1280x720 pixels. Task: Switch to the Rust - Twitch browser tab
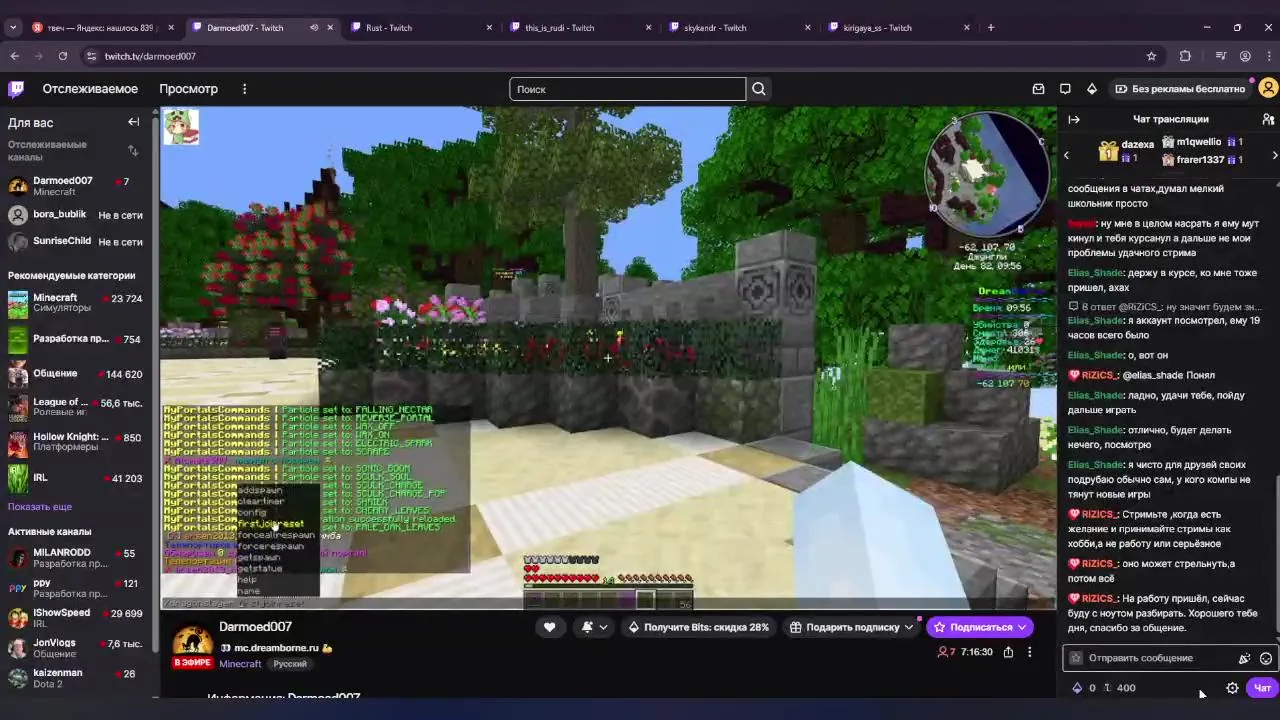[421, 27]
